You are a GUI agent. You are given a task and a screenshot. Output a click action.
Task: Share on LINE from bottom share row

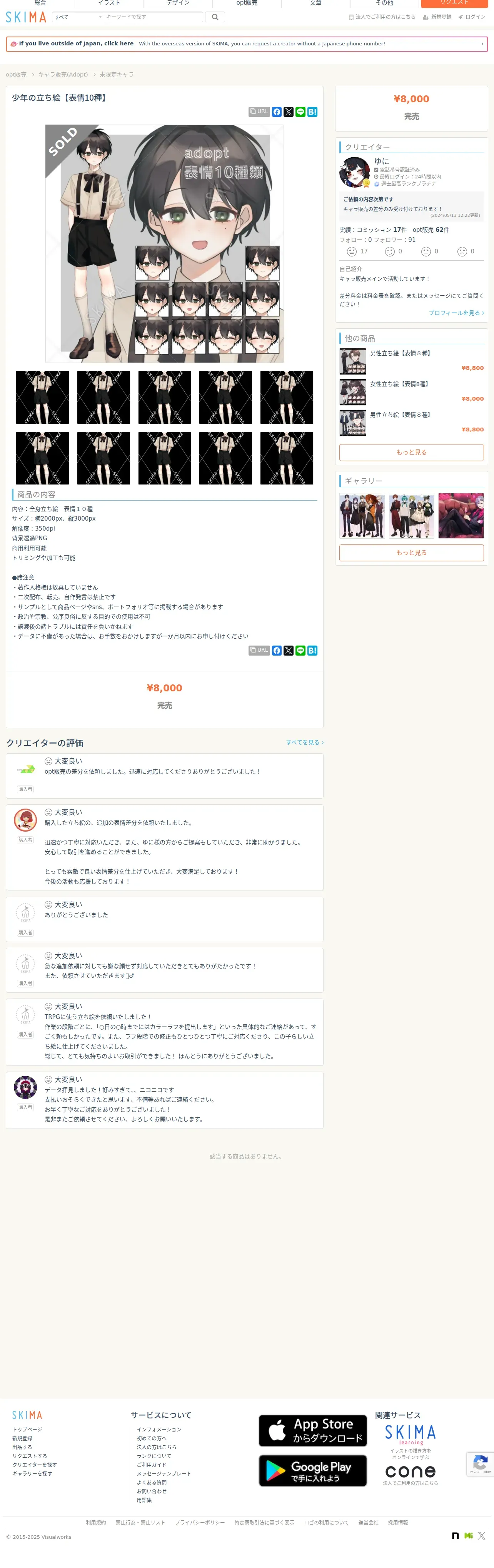pos(300,650)
